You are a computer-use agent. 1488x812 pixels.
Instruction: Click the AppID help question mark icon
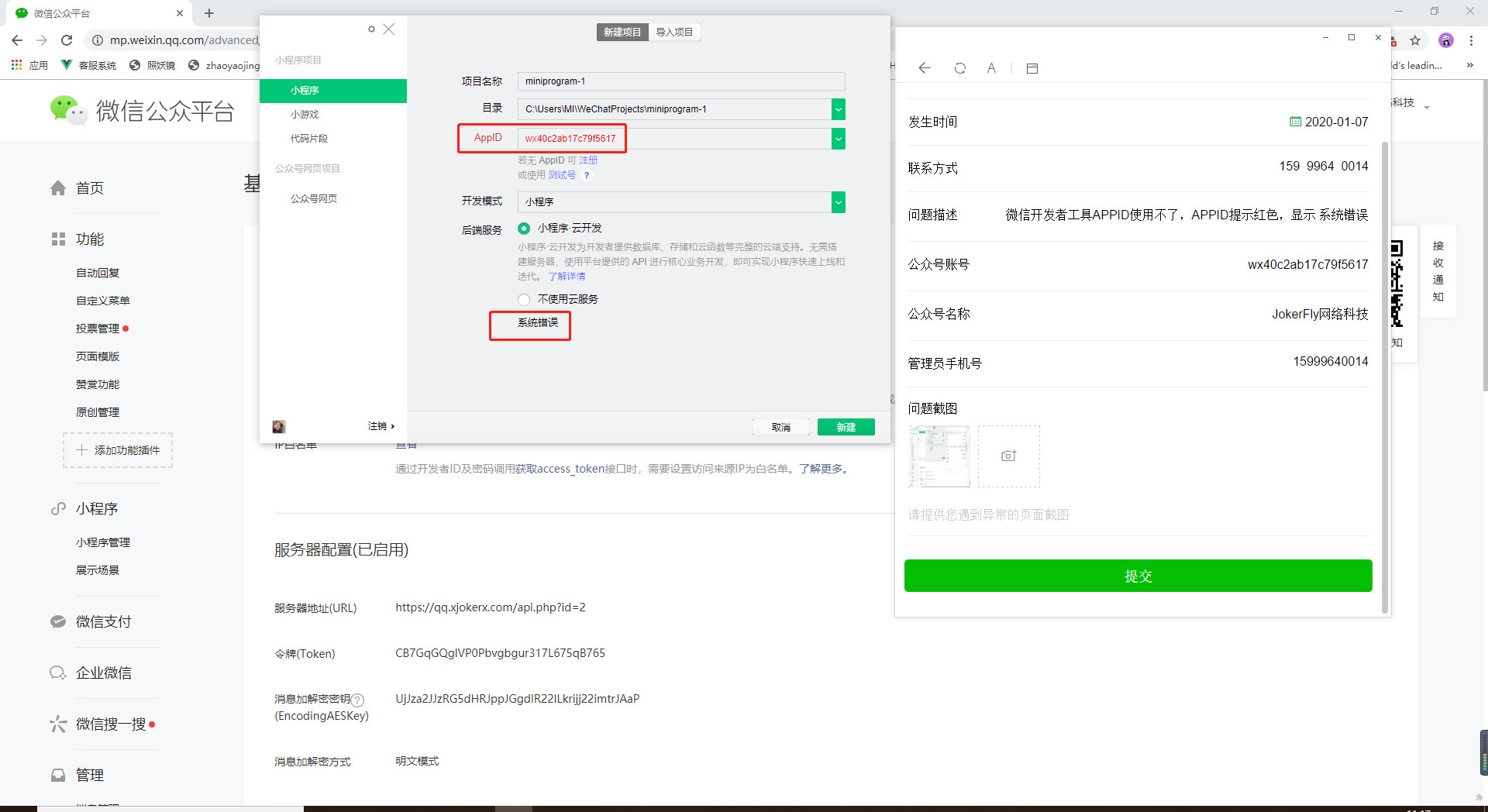click(x=587, y=175)
